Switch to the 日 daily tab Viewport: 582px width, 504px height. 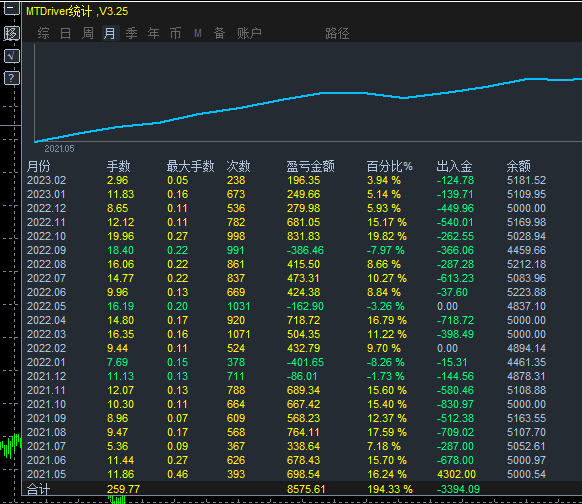(65, 33)
